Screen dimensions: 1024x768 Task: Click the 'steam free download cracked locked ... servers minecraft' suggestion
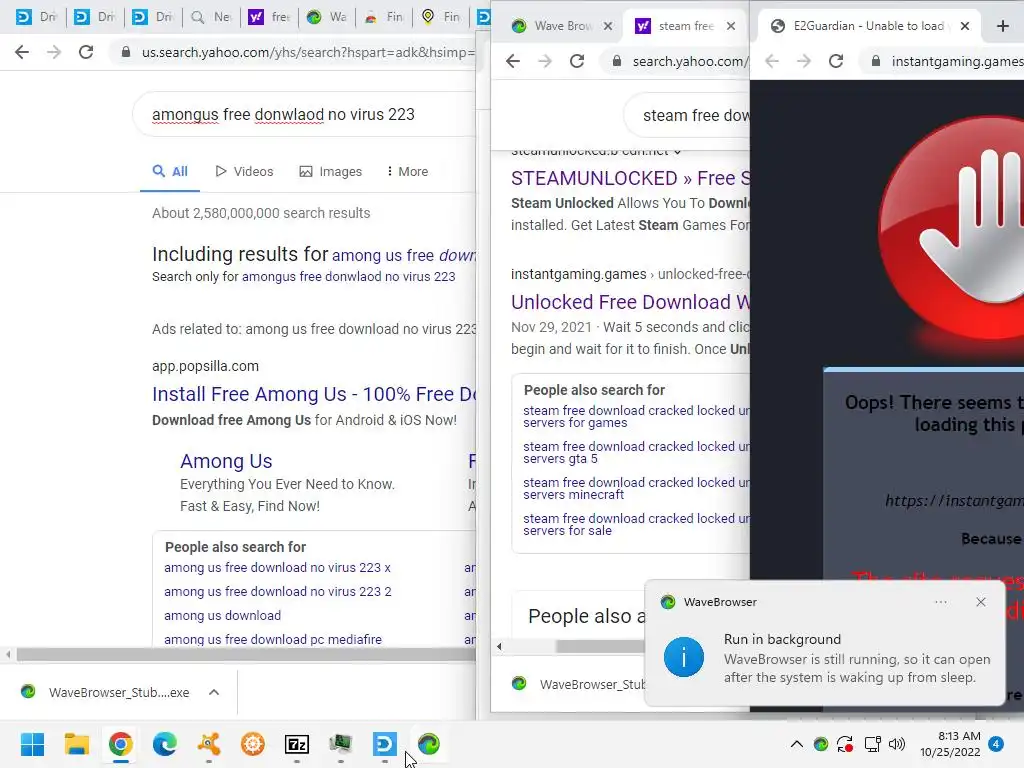click(x=636, y=488)
